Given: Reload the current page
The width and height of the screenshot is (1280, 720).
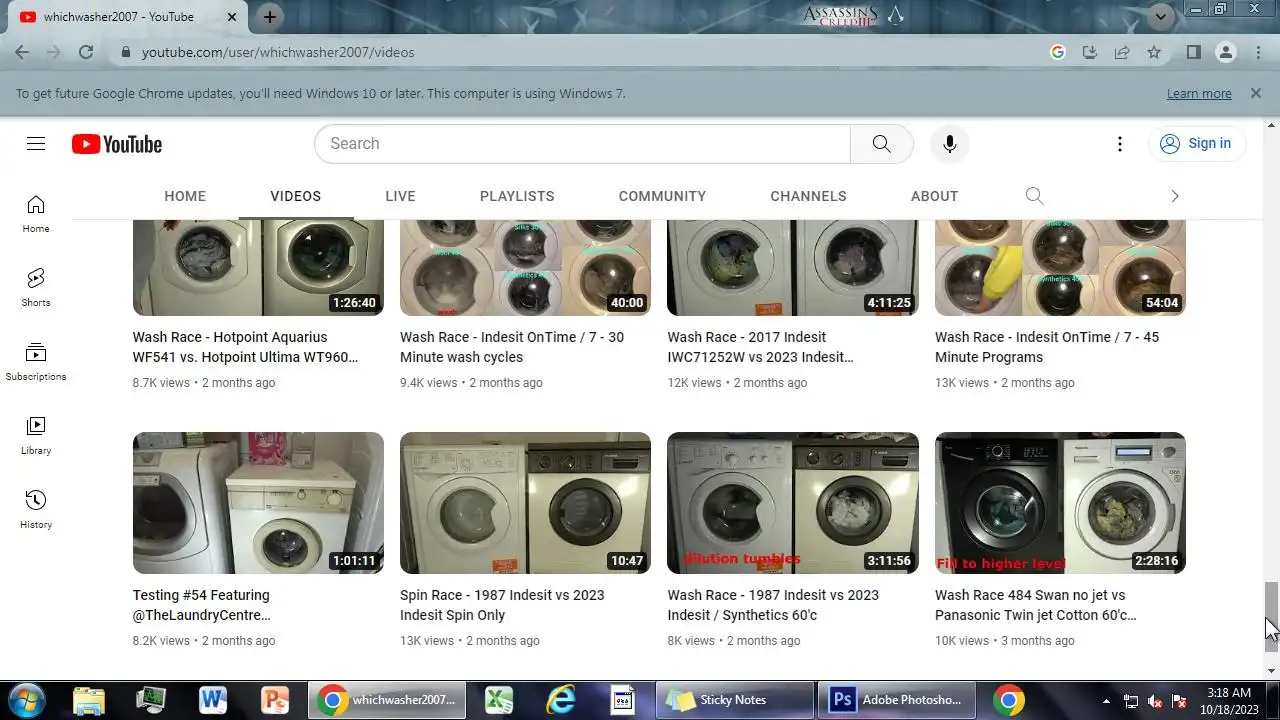Looking at the screenshot, I should 86,52.
